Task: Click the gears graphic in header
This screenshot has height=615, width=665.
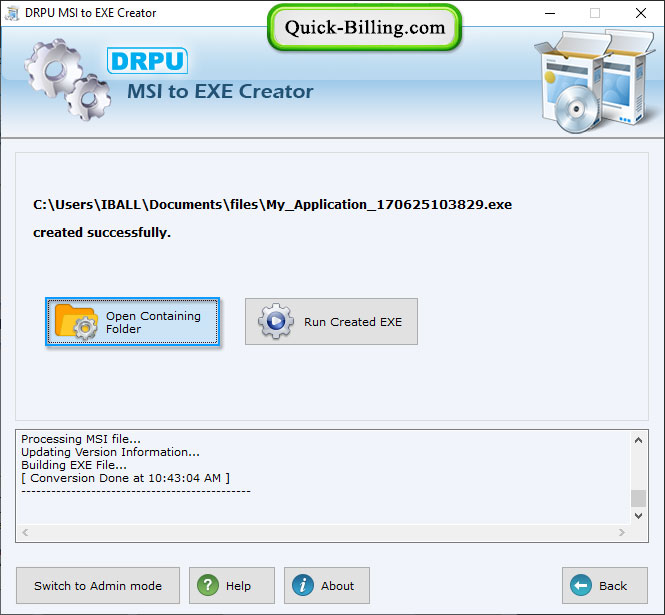Action: (x=67, y=80)
